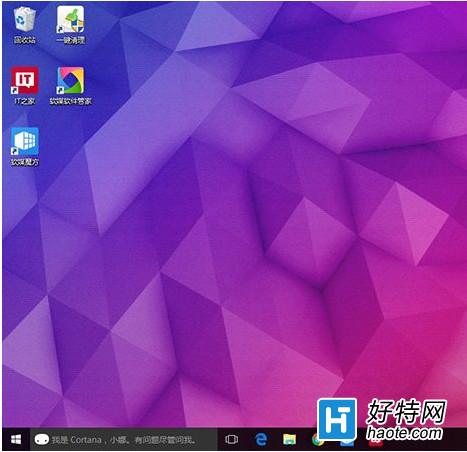
Task: Launch the 一键清理 cleanup shortcut
Action: pos(70,25)
